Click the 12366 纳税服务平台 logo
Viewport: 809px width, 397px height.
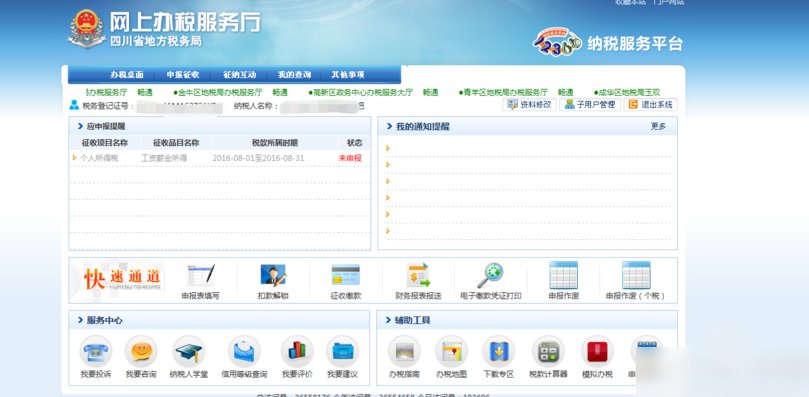pyautogui.click(x=607, y=42)
